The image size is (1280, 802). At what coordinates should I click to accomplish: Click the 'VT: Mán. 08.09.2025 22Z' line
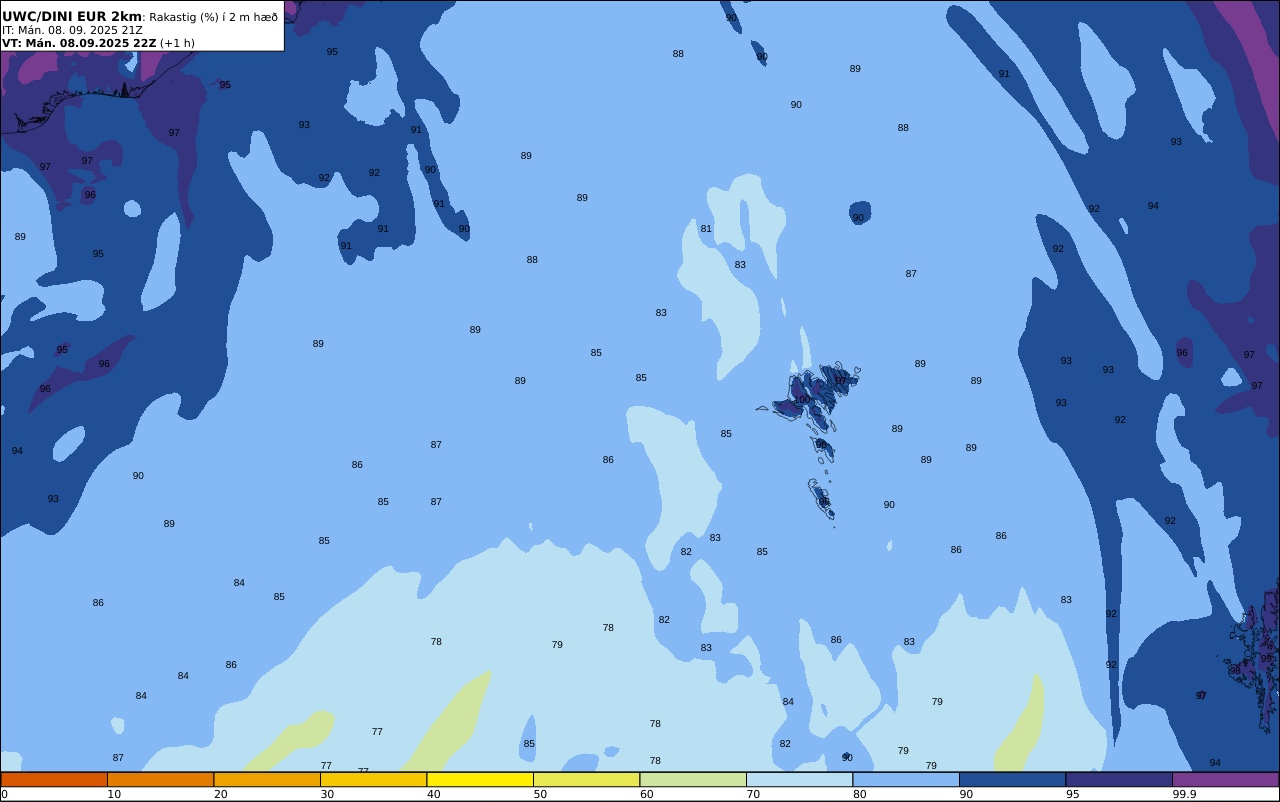pyautogui.click(x=79, y=43)
